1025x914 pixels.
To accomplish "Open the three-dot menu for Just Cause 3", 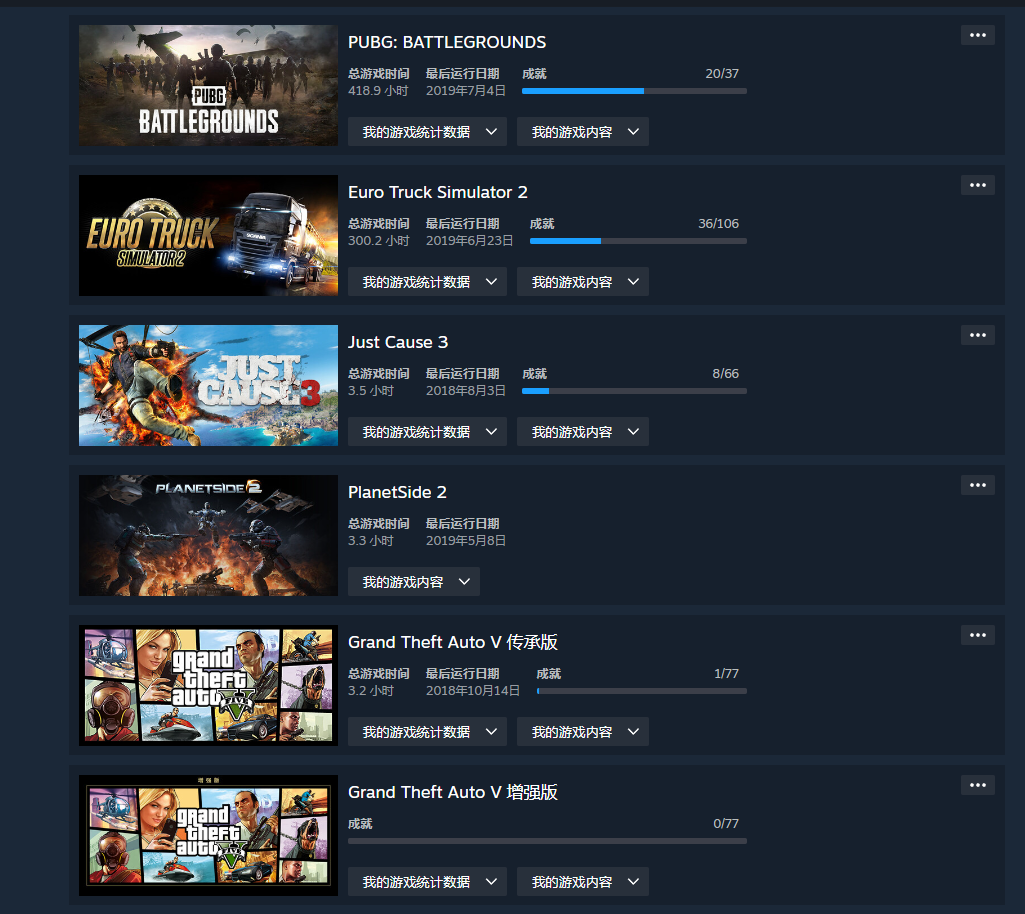I will click(x=977, y=335).
